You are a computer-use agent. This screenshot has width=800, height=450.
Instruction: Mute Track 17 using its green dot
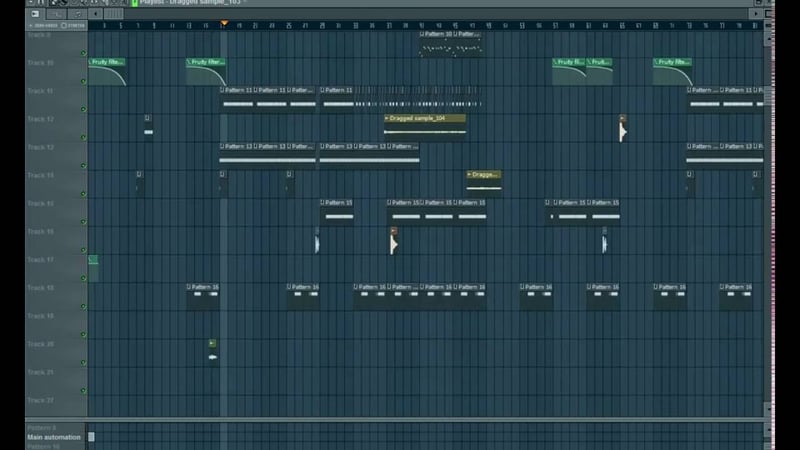tap(84, 278)
